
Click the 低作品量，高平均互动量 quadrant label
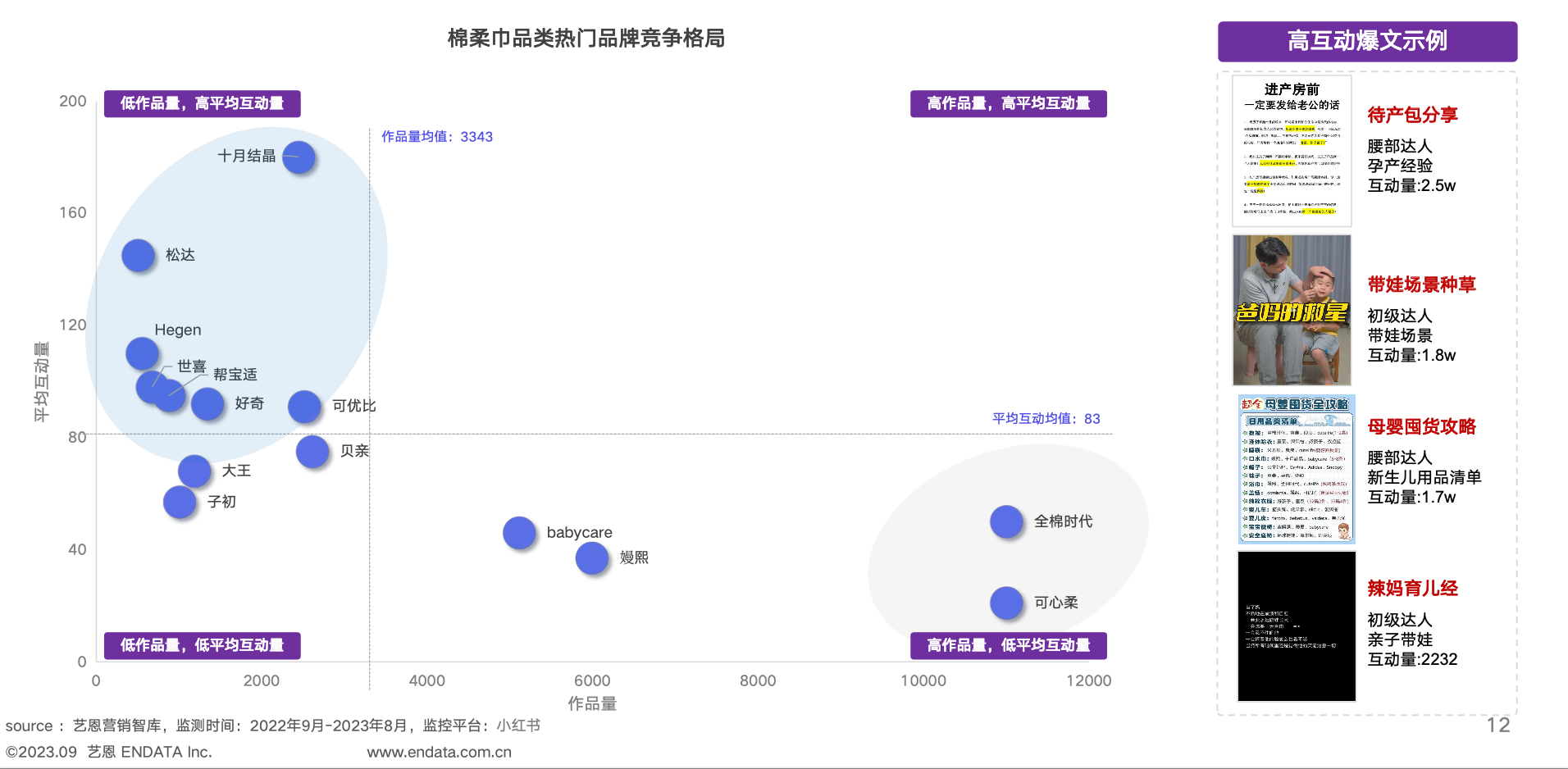202,103
